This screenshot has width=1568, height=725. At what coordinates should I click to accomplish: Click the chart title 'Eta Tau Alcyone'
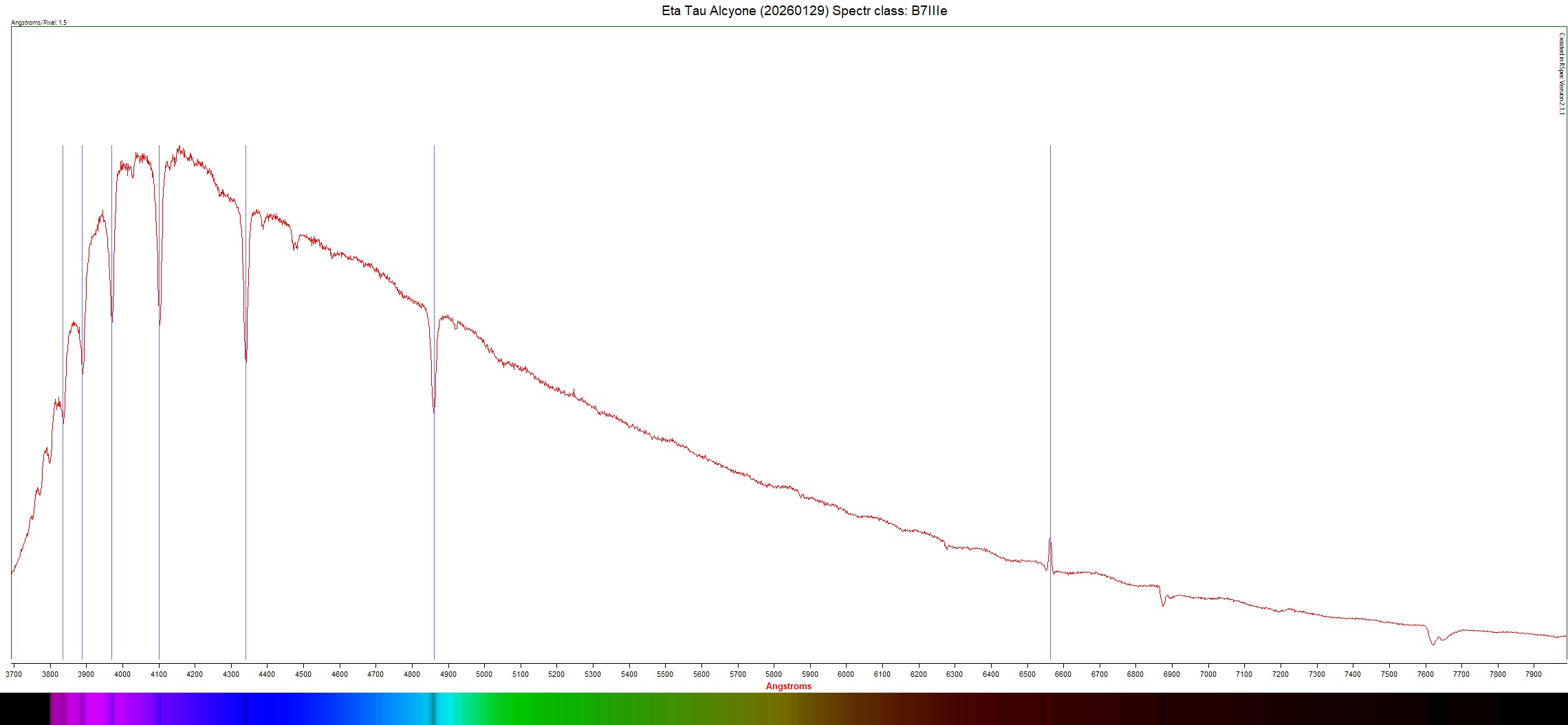click(804, 11)
